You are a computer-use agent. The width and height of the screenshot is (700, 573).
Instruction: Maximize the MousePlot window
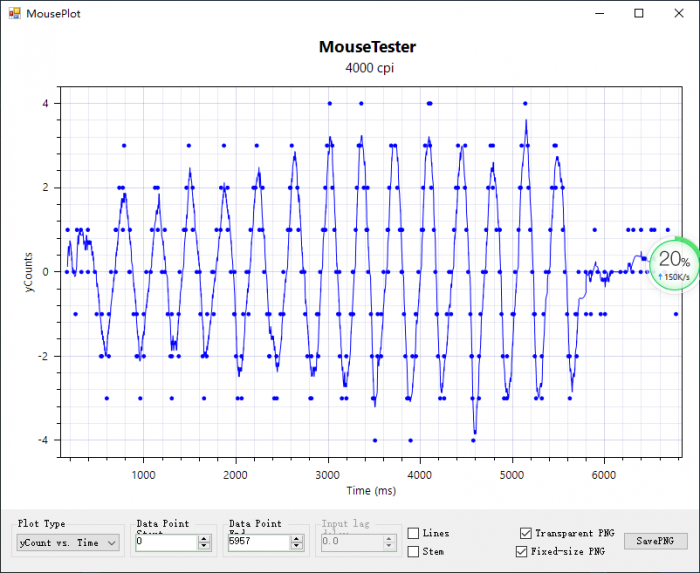point(639,12)
